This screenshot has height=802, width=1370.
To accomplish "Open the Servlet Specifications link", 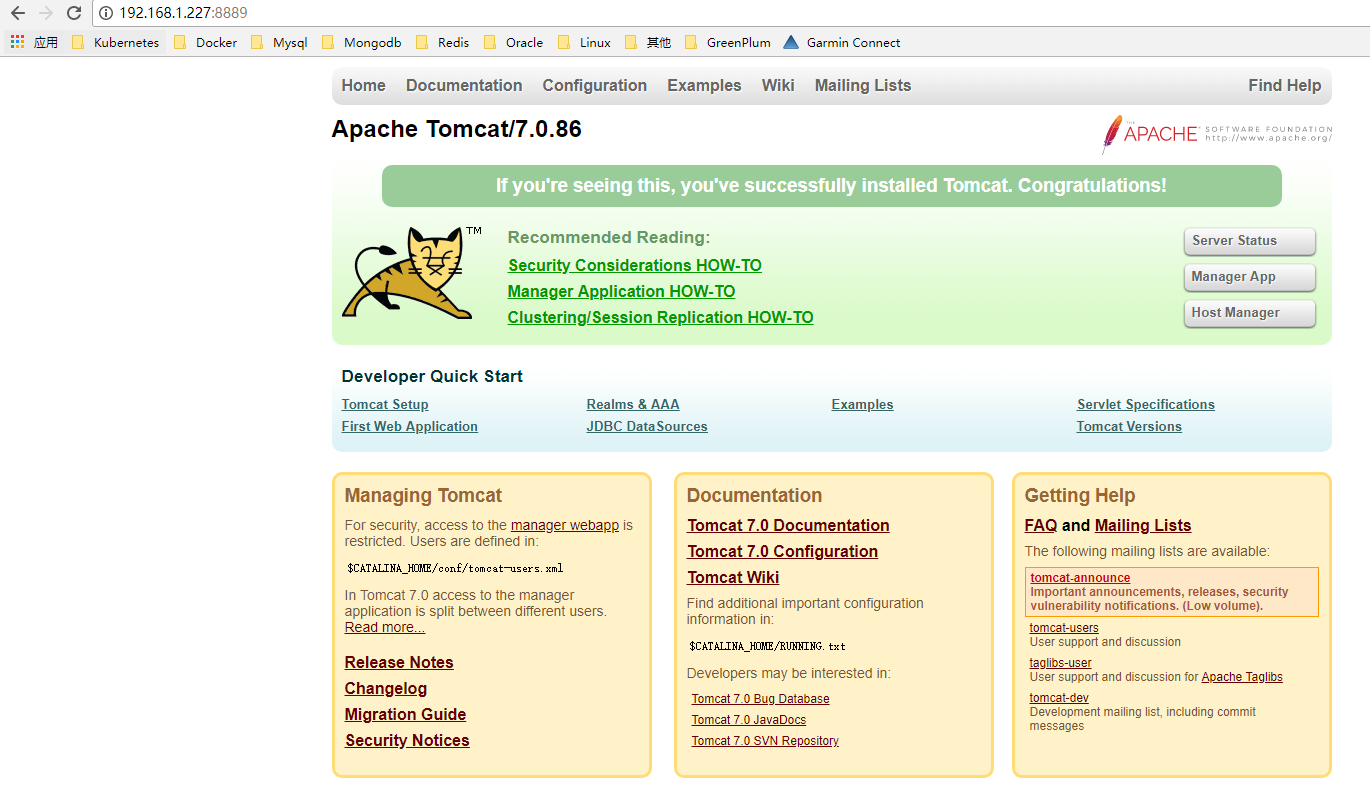I will click(1146, 405).
